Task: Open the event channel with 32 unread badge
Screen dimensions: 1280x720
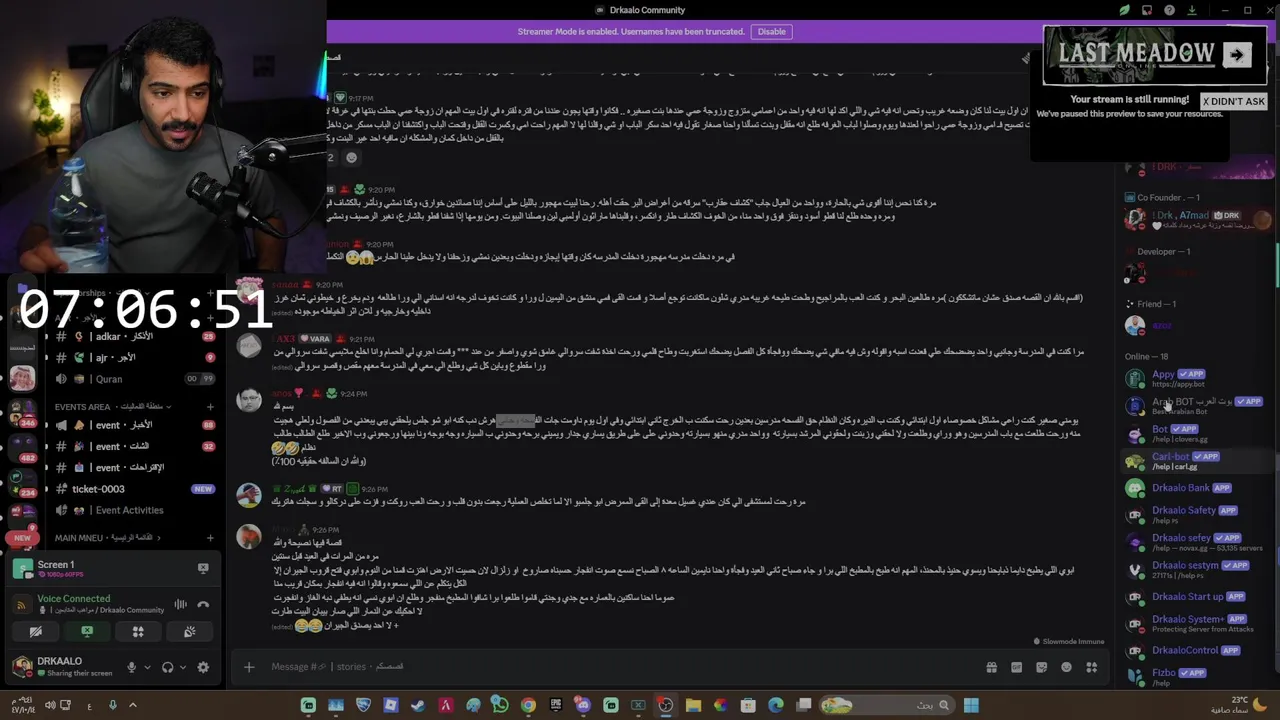Action: 135,446
